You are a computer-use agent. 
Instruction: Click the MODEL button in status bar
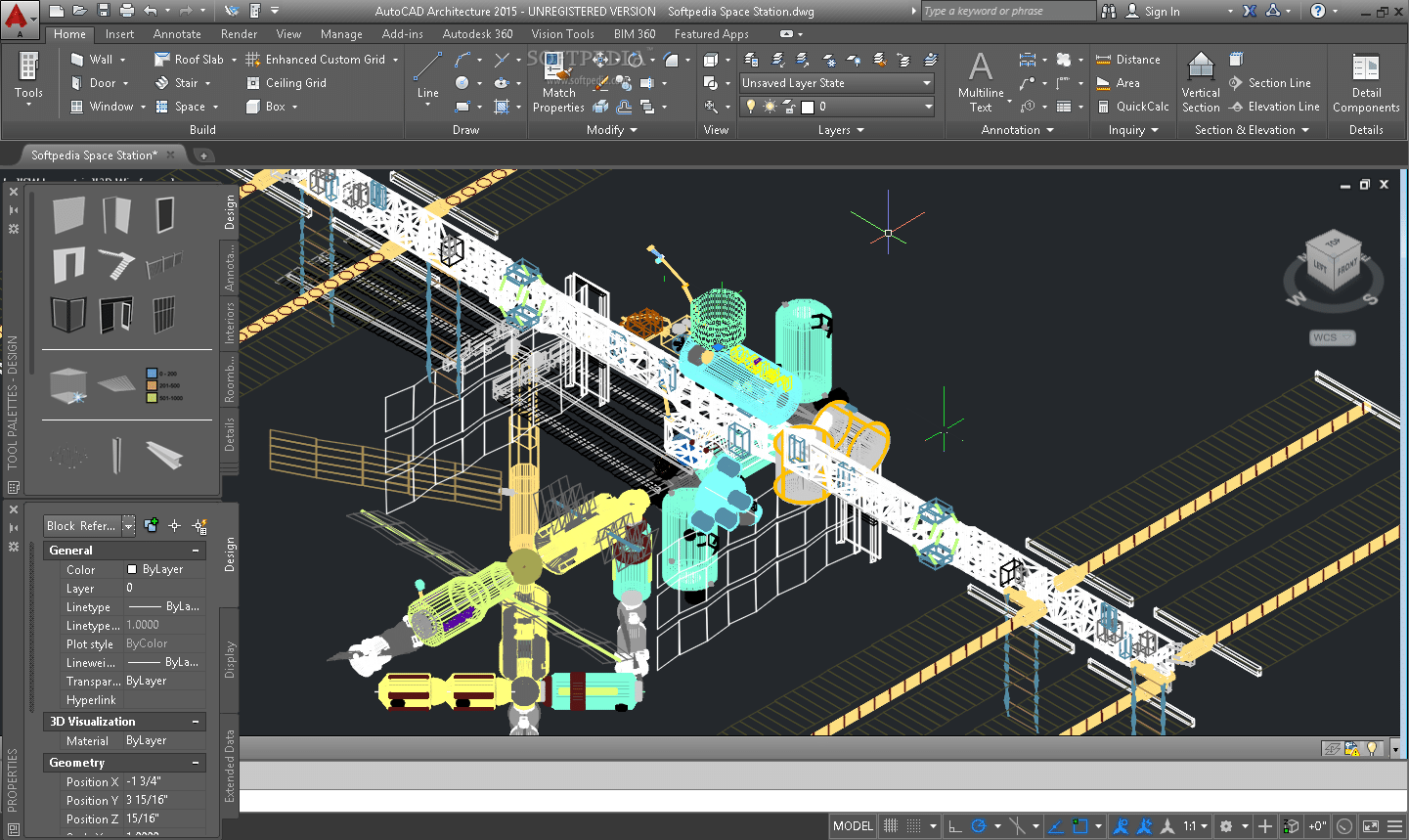[x=852, y=825]
